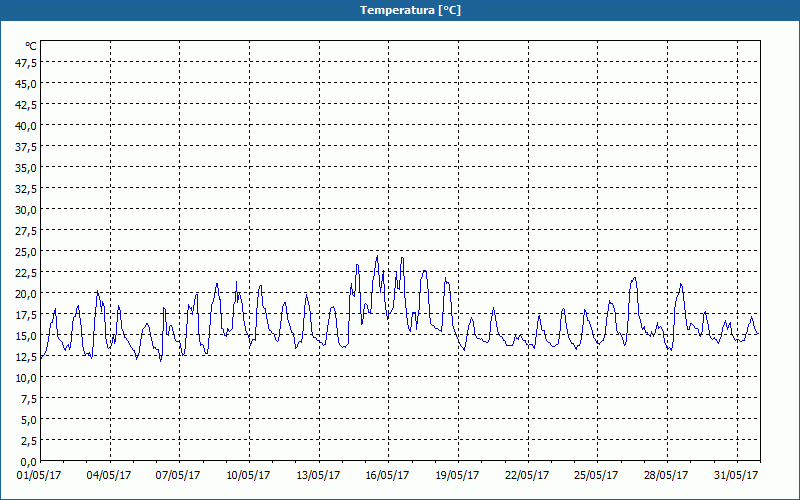800x500 pixels.
Task: Click the °C unit label on y-axis
Action: point(31,46)
